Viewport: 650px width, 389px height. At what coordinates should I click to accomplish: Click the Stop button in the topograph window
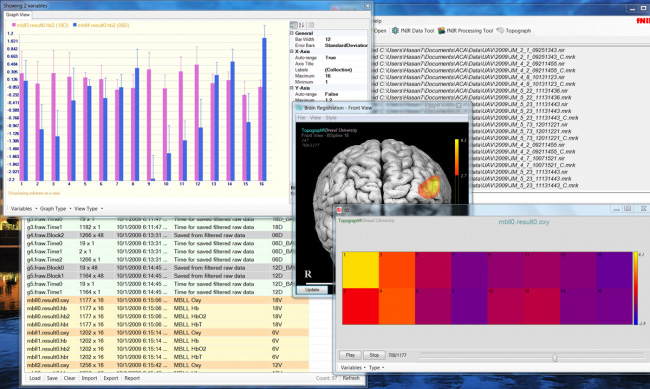click(374, 355)
